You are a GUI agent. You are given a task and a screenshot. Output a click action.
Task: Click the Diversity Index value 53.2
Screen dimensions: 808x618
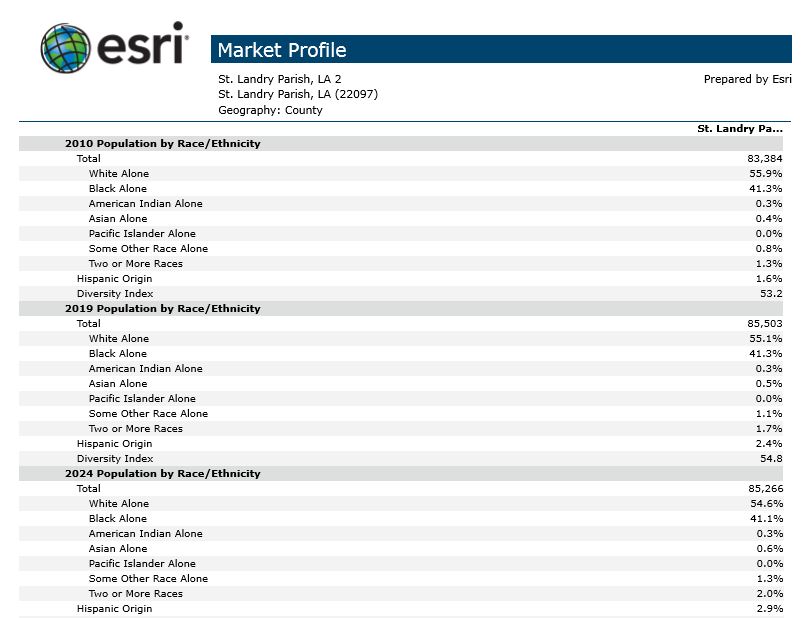(771, 293)
